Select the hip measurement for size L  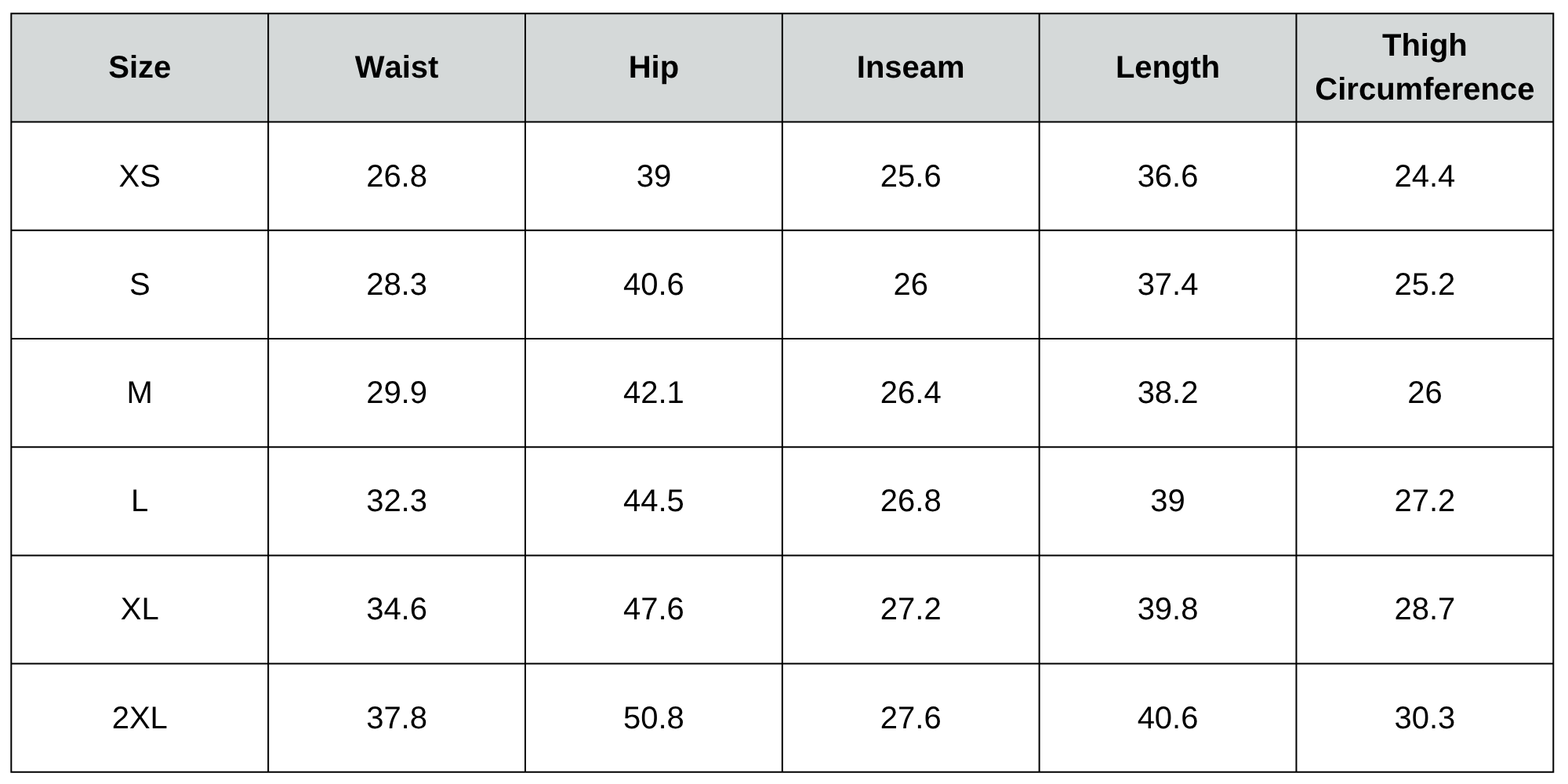[653, 501]
